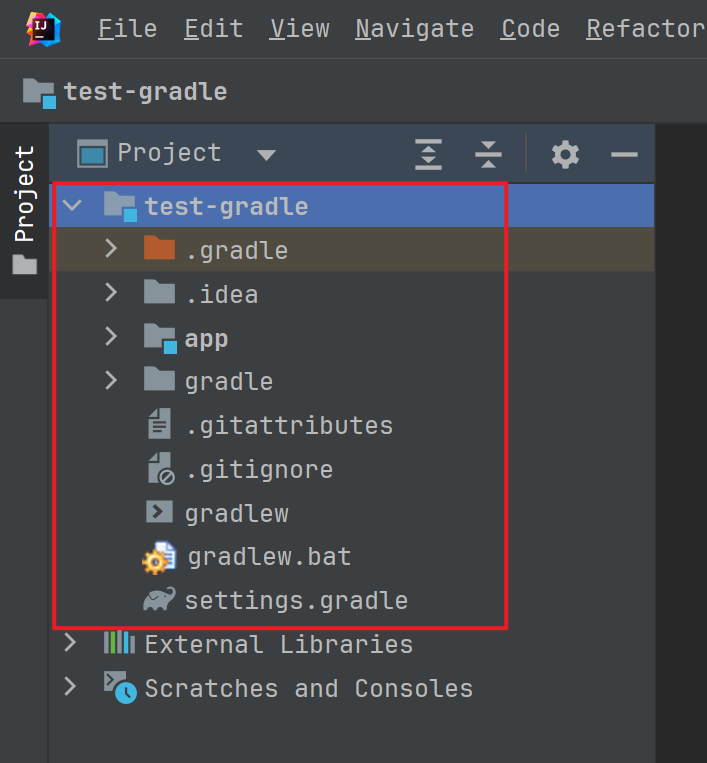Select the gradlew.bat file icon
The height and width of the screenshot is (763, 707).
[159, 557]
